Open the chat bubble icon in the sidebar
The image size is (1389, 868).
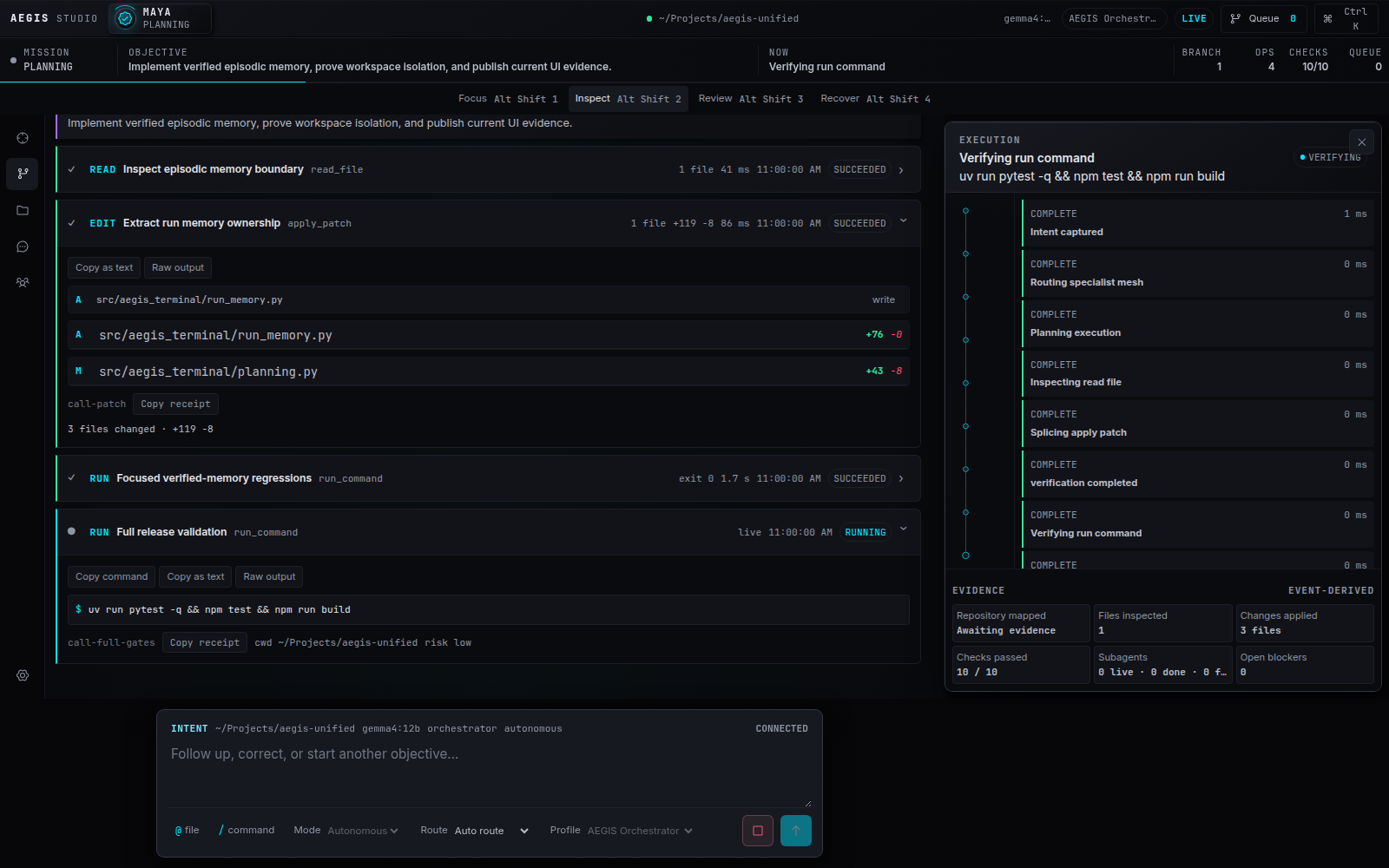click(x=23, y=247)
